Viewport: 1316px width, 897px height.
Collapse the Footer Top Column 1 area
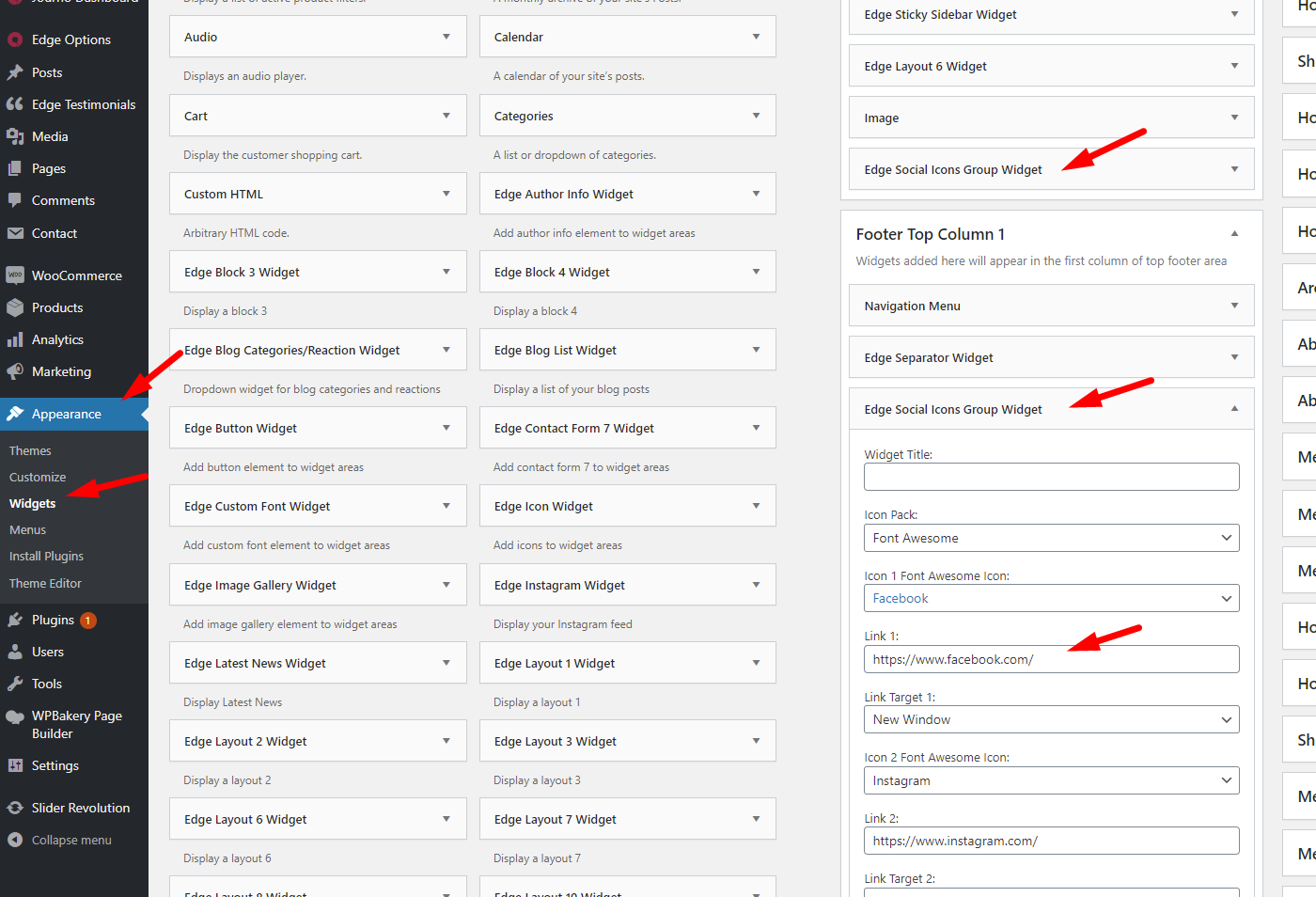1234,234
